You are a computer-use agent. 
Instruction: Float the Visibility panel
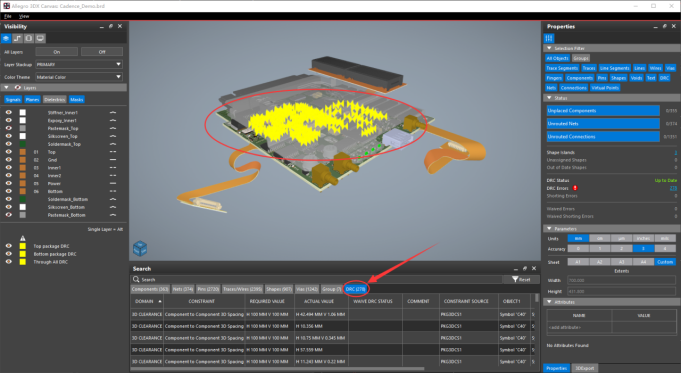(111, 26)
